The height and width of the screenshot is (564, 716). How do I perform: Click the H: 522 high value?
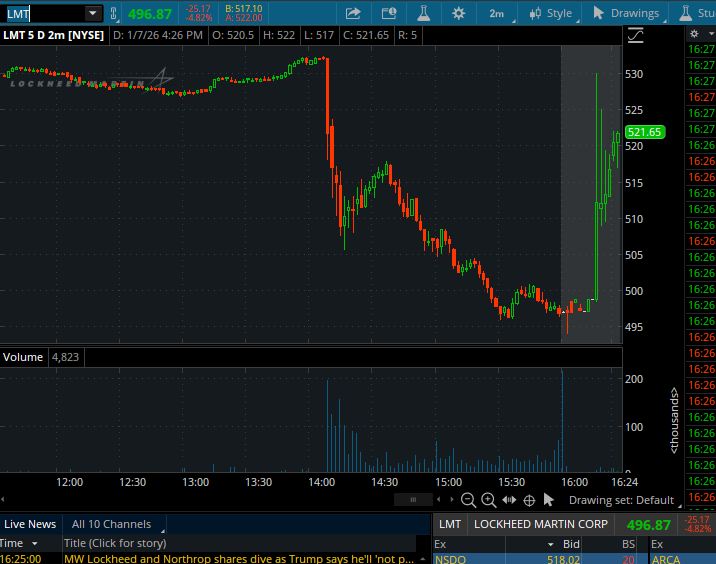(x=279, y=35)
